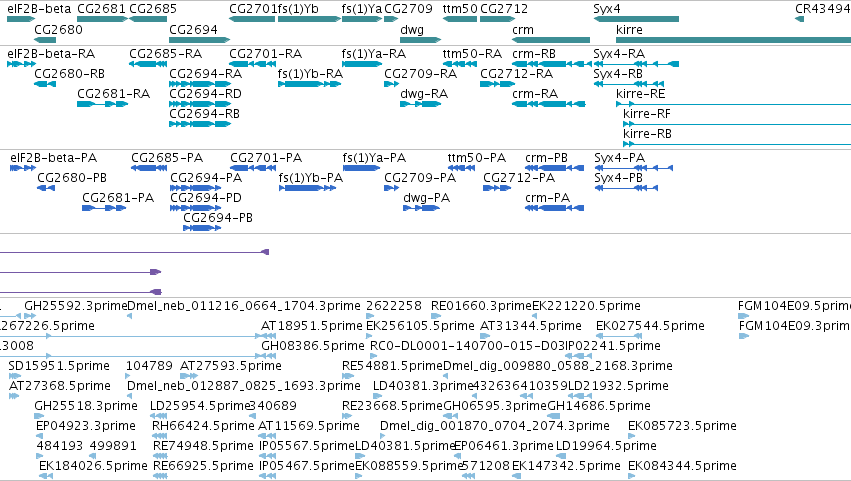
Task: Open the CG2685 gene feature
Action: [x=148, y=19]
